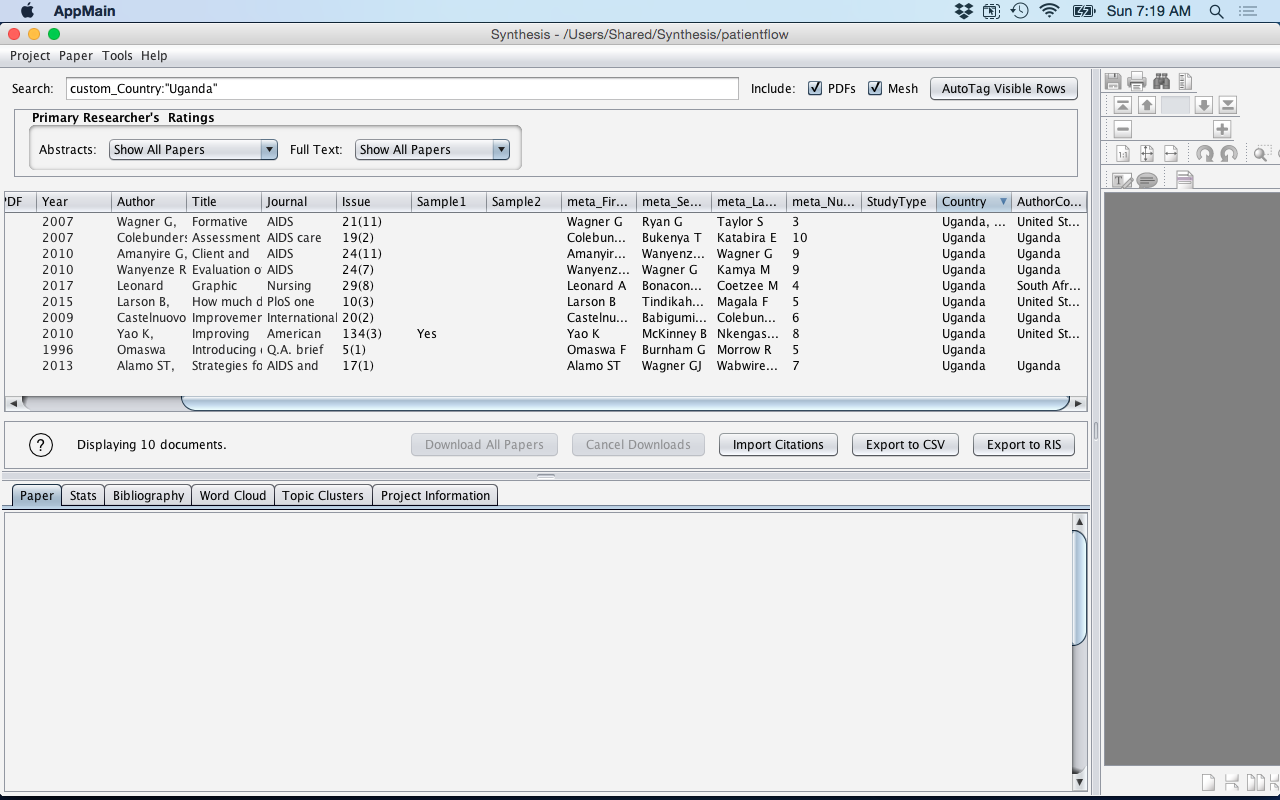
Task: Jump to last page of PDF
Action: click(x=1228, y=105)
